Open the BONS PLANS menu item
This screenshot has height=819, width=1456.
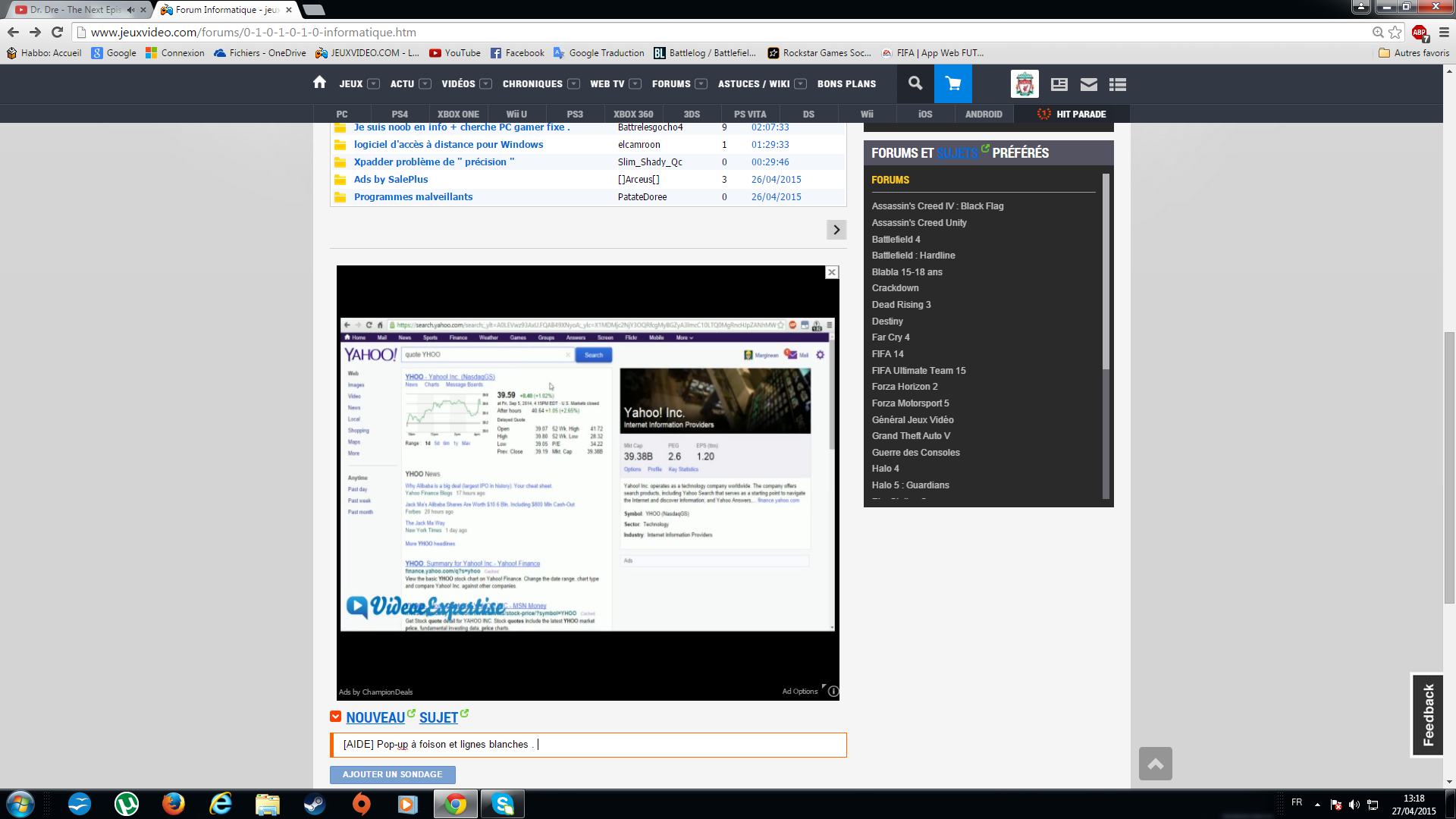(x=846, y=84)
